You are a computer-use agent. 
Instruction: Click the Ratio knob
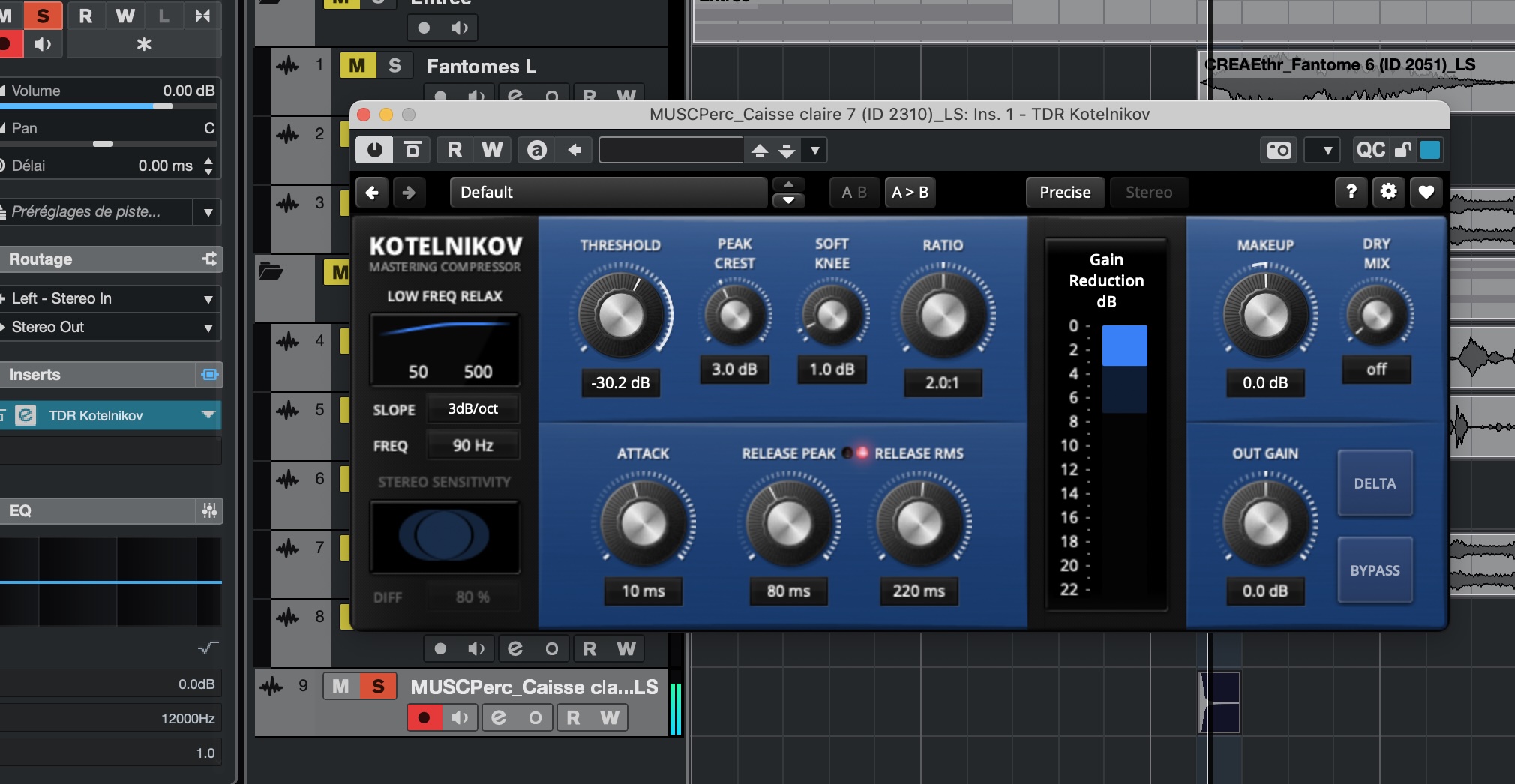pos(943,314)
